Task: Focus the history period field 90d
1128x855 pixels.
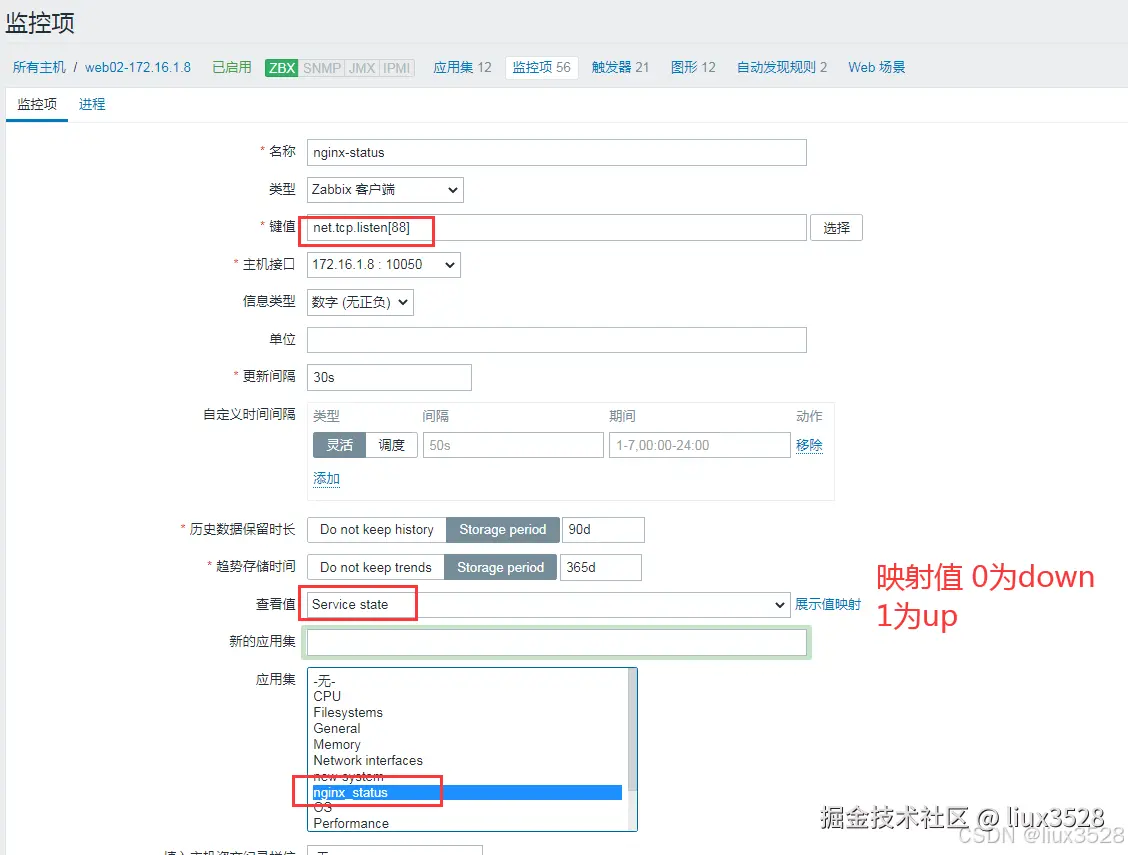Action: tap(603, 530)
